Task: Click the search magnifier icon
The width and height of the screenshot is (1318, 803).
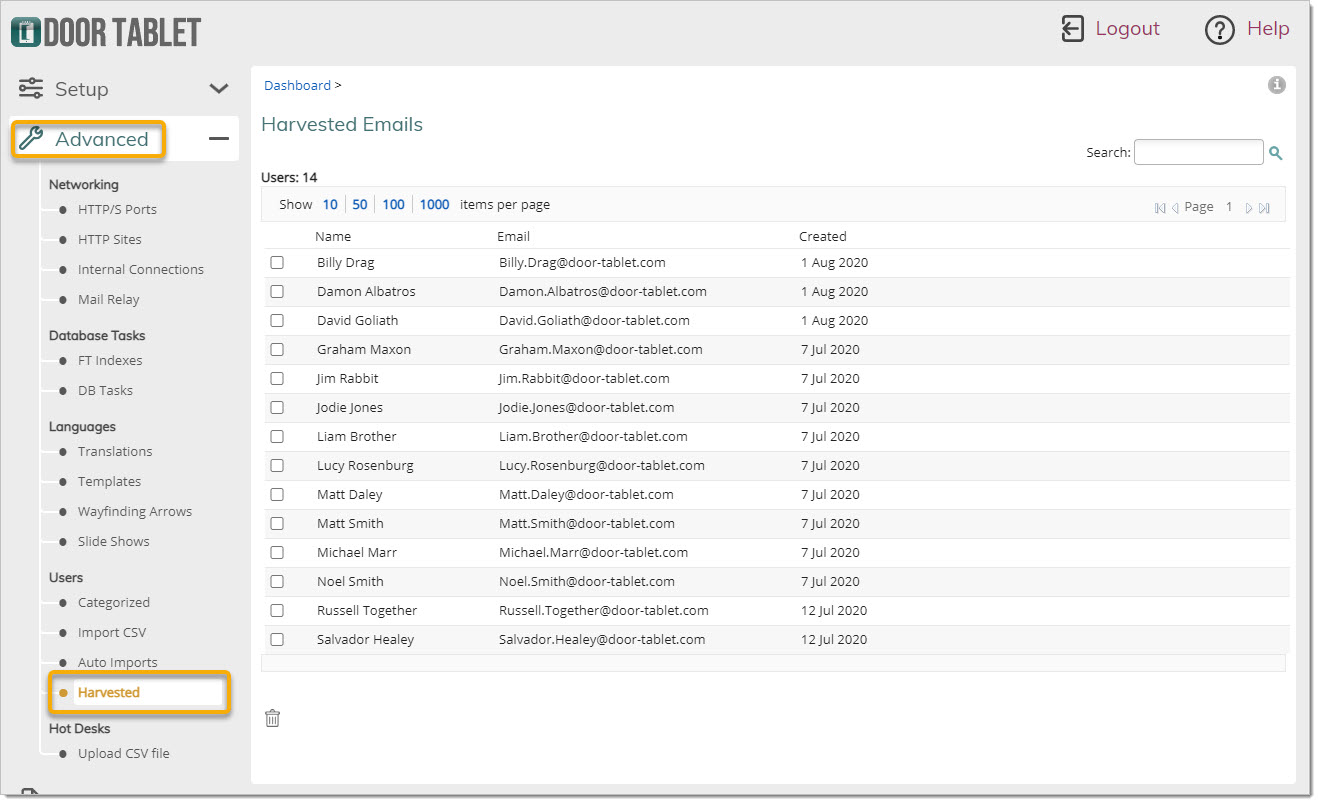Action: point(1275,153)
